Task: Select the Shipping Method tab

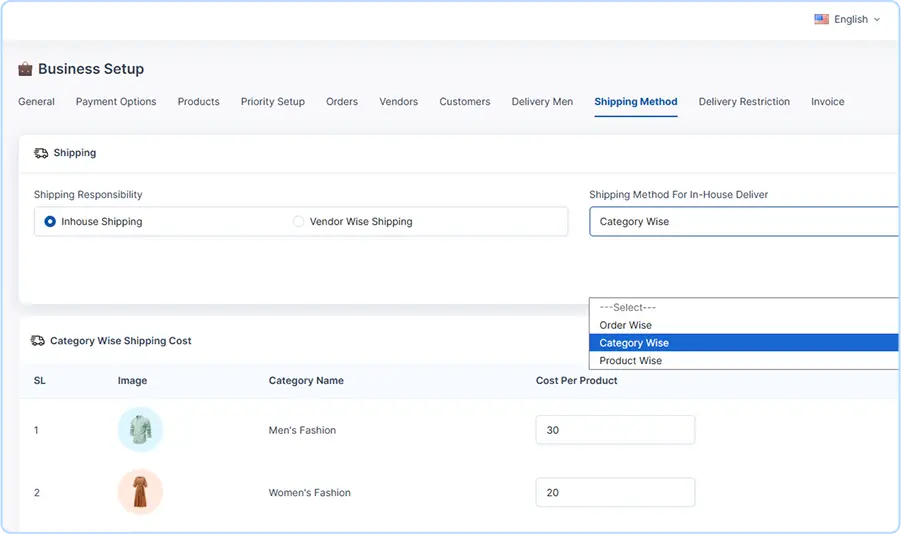Action: point(636,102)
